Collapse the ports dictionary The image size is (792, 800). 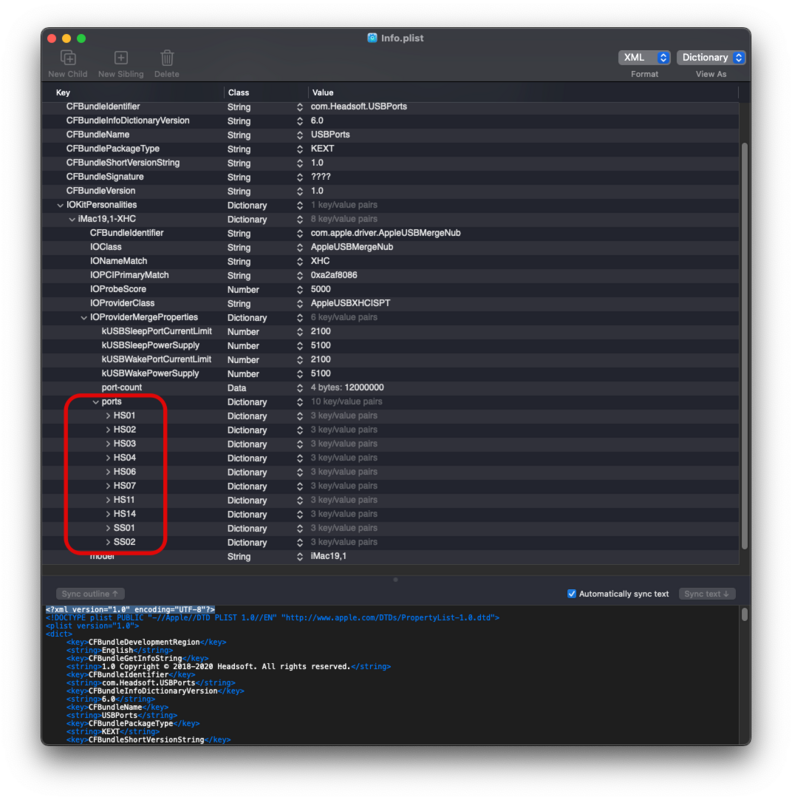pos(95,402)
